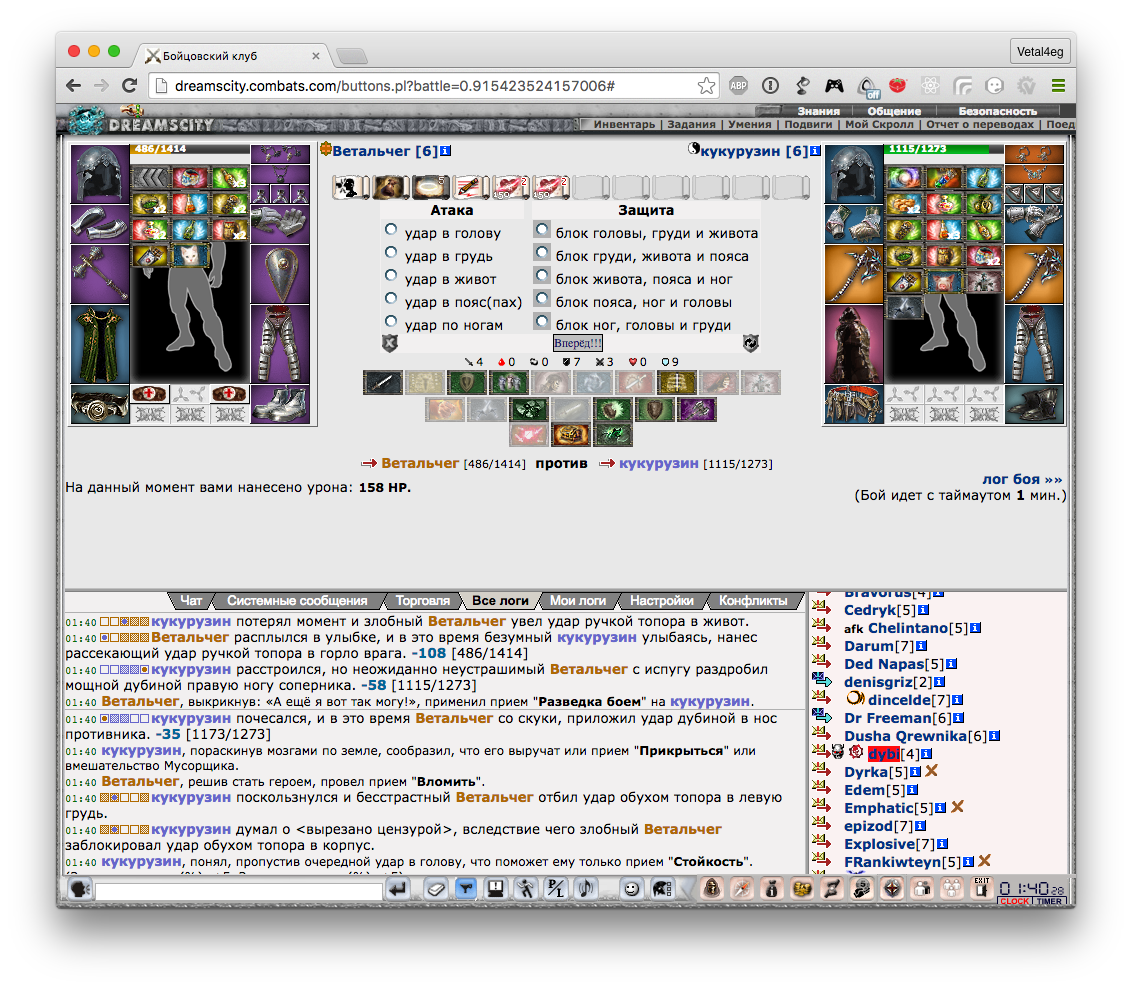The width and height of the screenshot is (1132, 989).
Task: Use the first heart scroll marked 150
Action: (x=511, y=188)
